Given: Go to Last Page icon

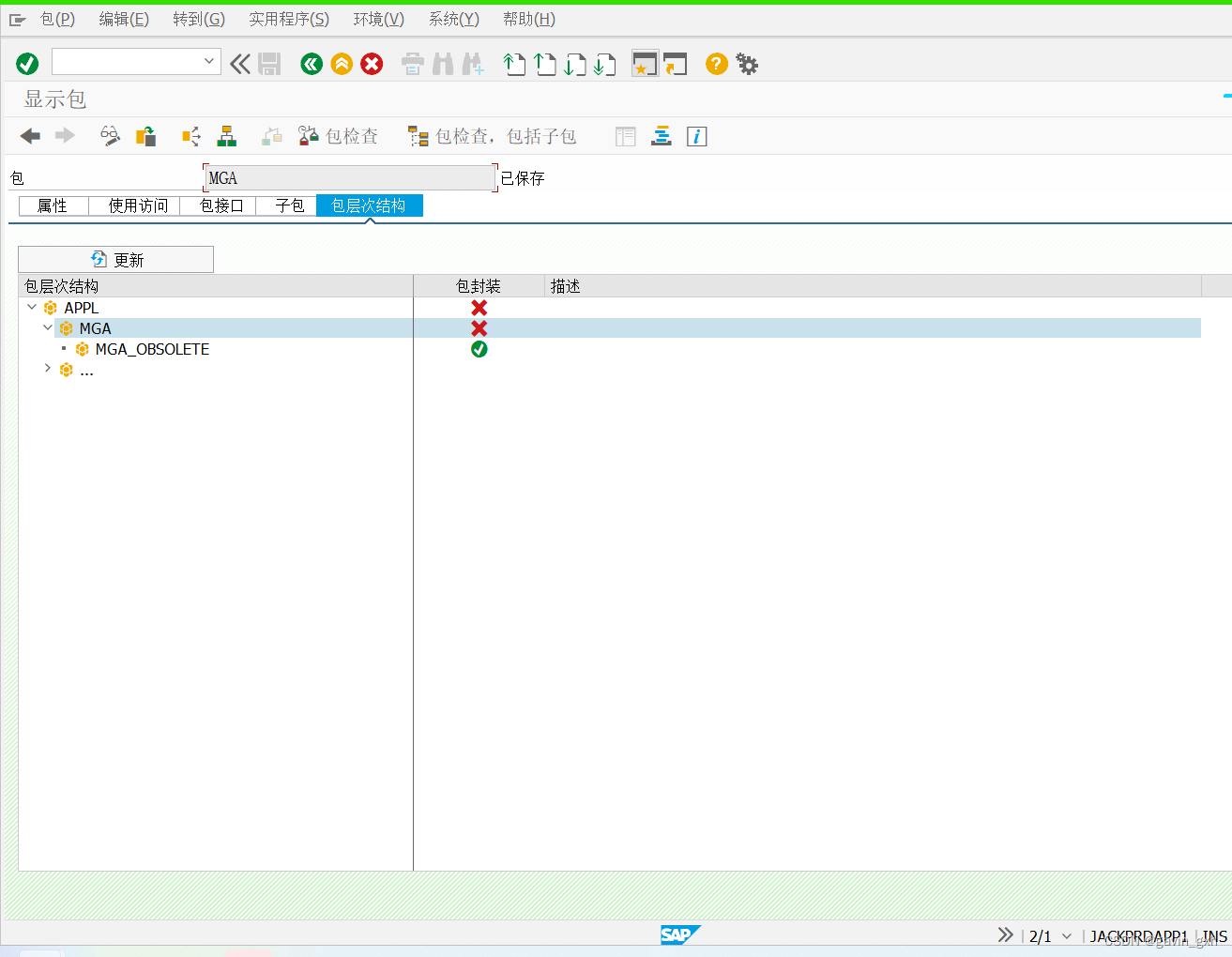Looking at the screenshot, I should coord(605,64).
